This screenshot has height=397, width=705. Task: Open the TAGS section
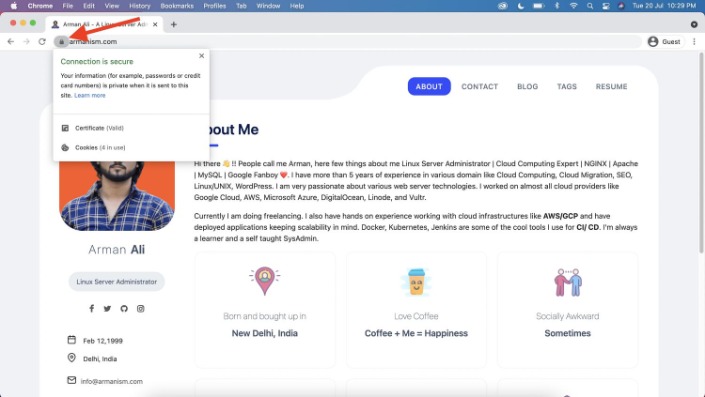[567, 86]
